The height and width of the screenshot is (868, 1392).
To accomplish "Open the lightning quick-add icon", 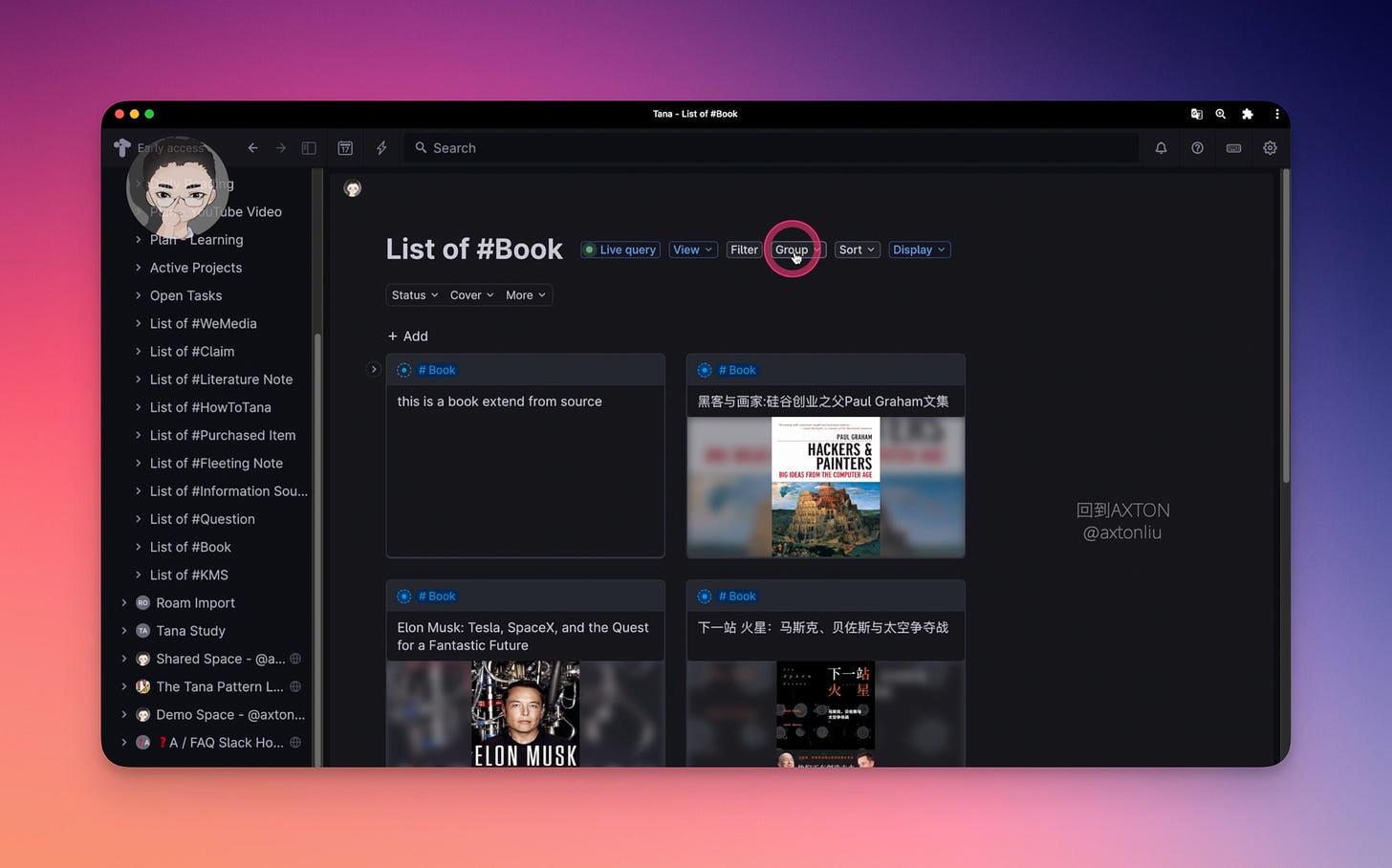I will (381, 148).
